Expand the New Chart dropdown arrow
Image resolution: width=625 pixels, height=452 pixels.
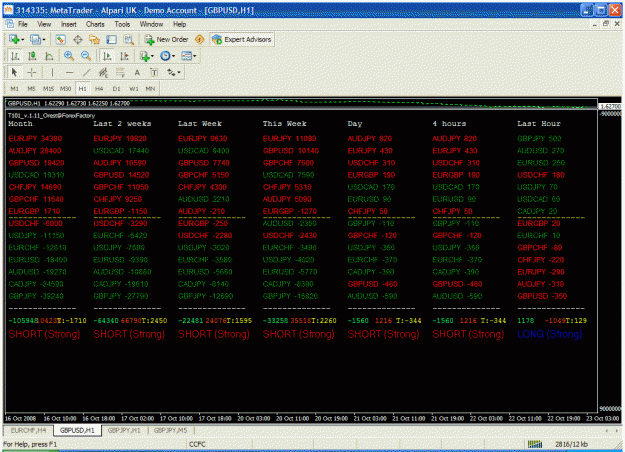(22, 39)
